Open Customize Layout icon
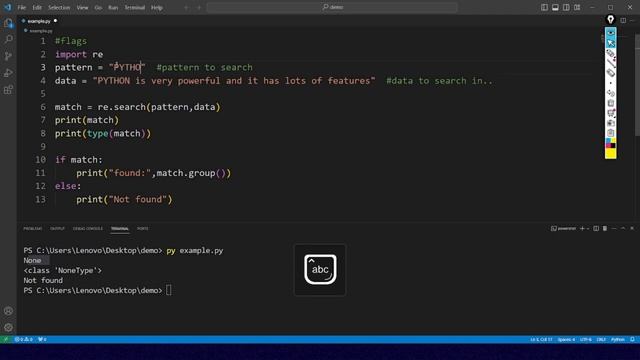The width and height of the screenshot is (640, 360). (x=577, y=7)
